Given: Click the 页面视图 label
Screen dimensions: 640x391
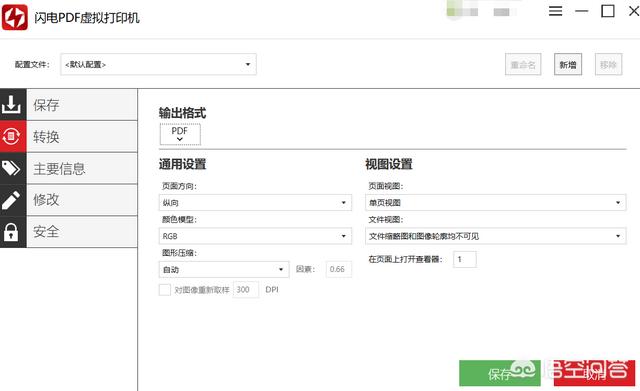Looking at the screenshot, I should click(x=386, y=186).
